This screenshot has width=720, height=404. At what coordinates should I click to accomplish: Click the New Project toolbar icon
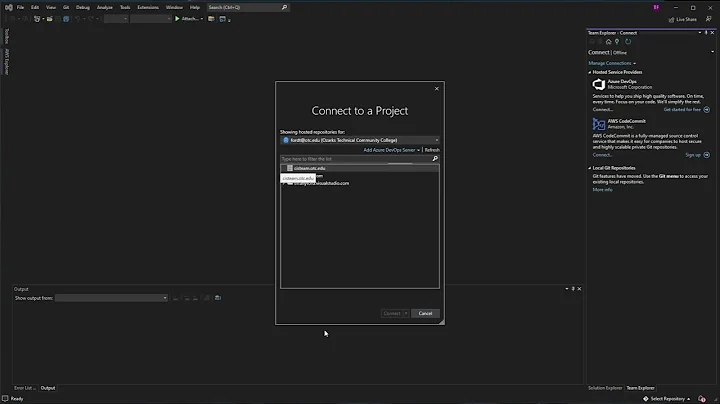37,19
